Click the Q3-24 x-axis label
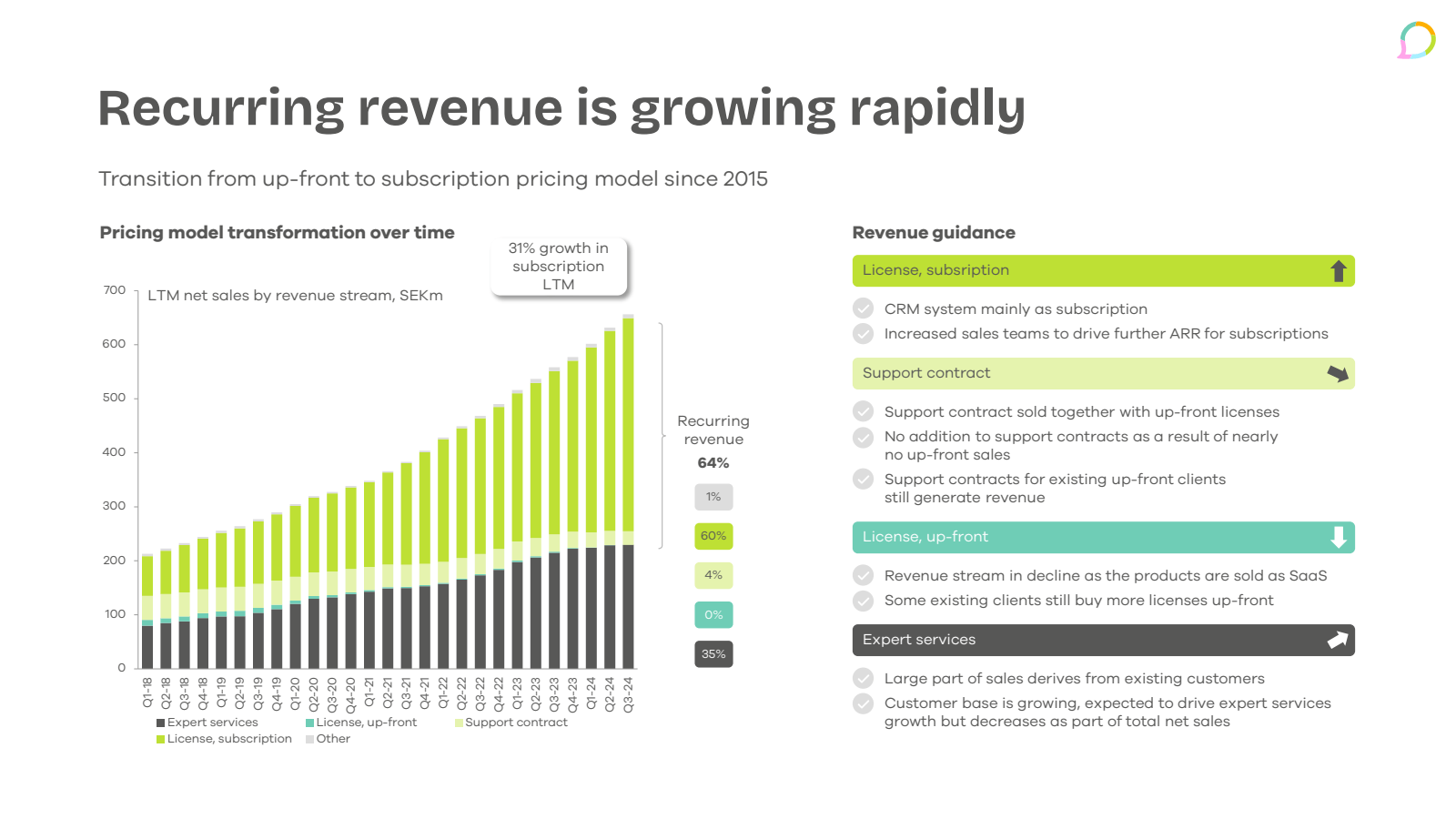This screenshot has height=819, width=1456. coord(628,694)
